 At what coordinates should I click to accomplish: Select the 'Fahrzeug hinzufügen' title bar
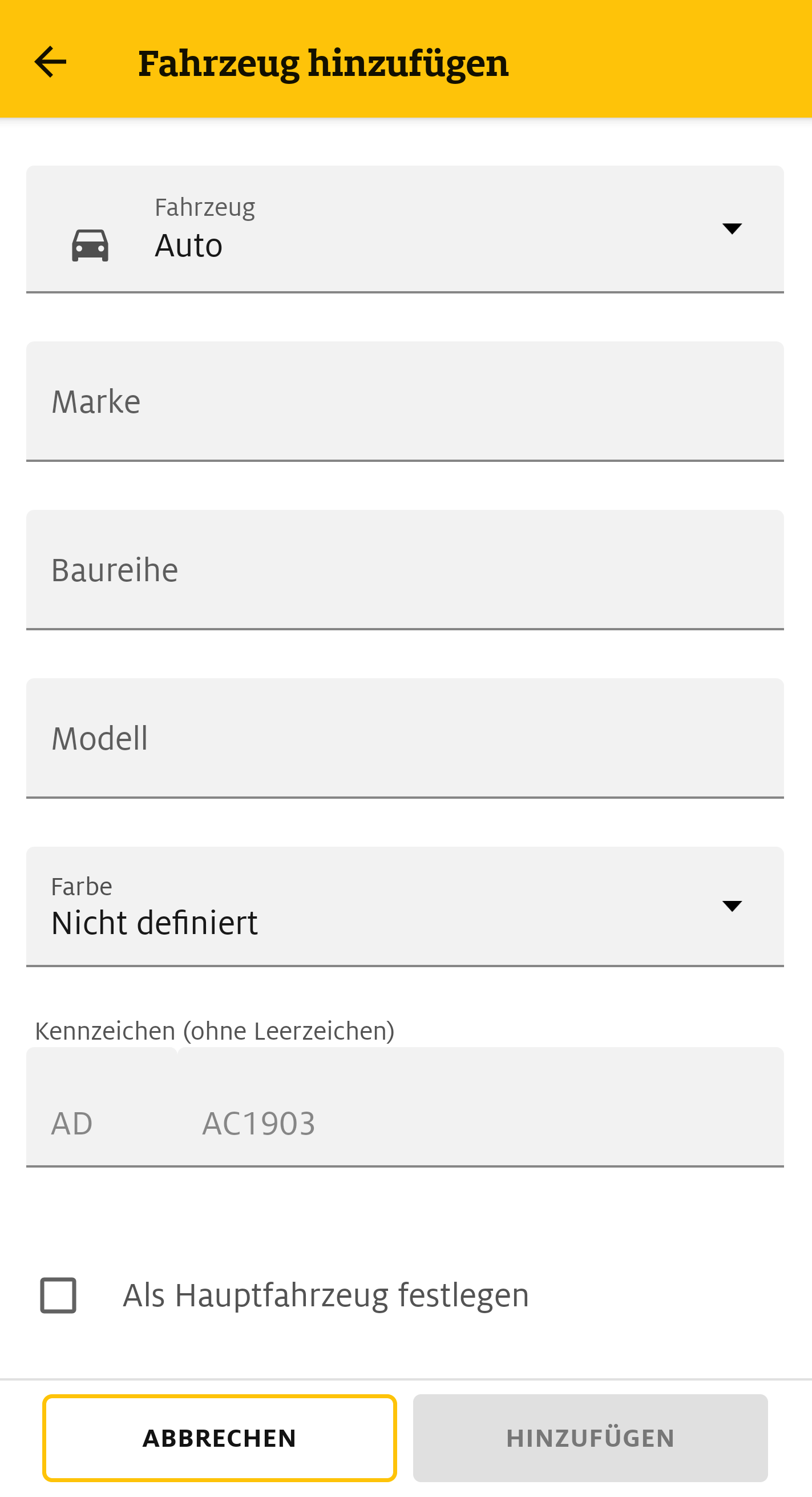tap(323, 61)
